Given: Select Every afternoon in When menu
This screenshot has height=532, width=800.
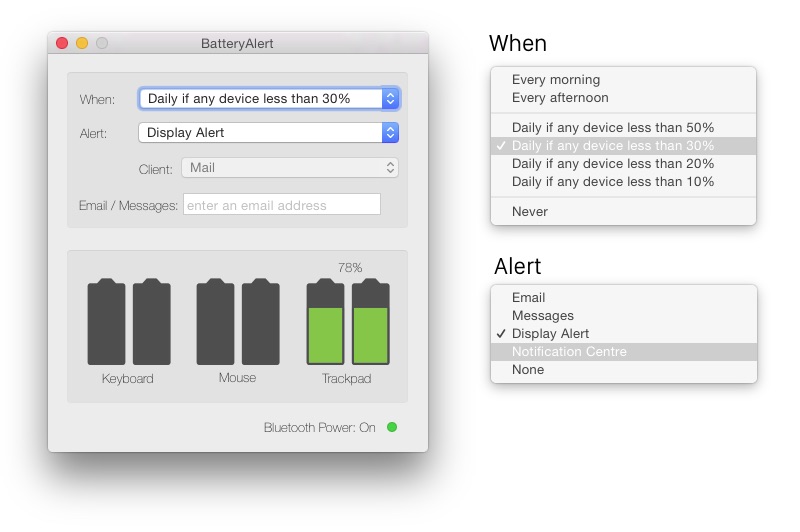Looking at the screenshot, I should pos(623,97).
